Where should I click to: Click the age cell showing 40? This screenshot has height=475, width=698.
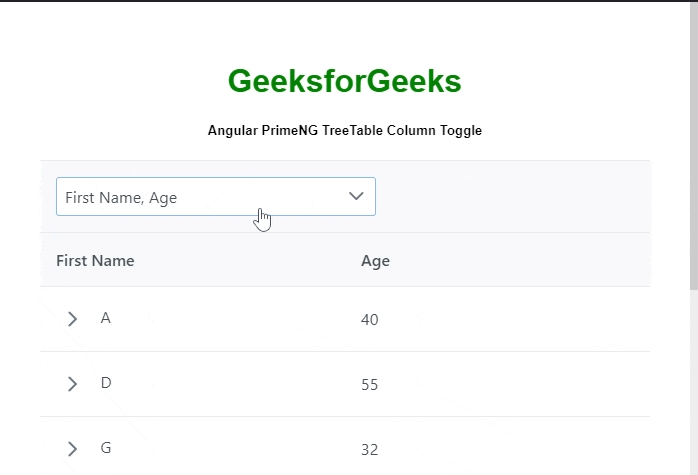pos(370,320)
